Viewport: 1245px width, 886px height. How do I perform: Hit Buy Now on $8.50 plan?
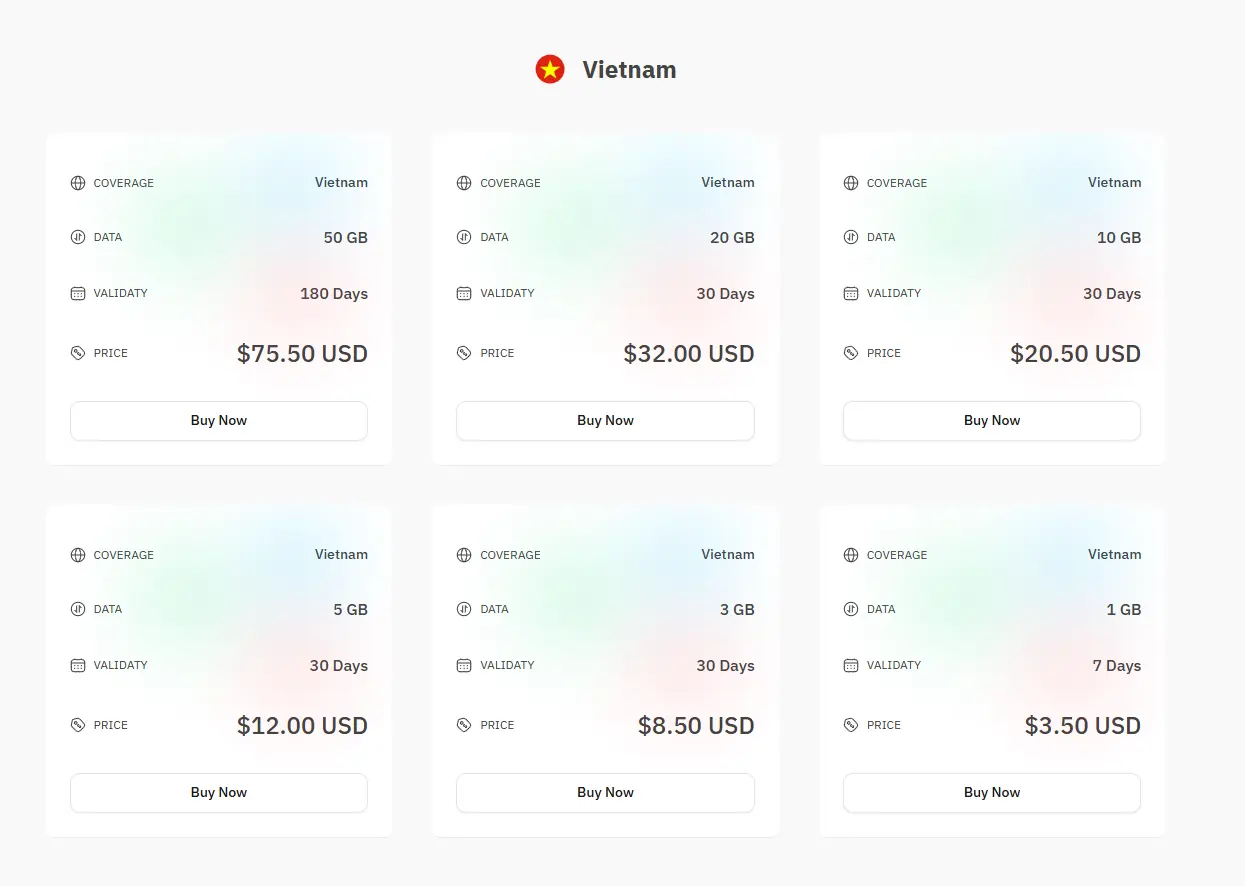pos(605,793)
